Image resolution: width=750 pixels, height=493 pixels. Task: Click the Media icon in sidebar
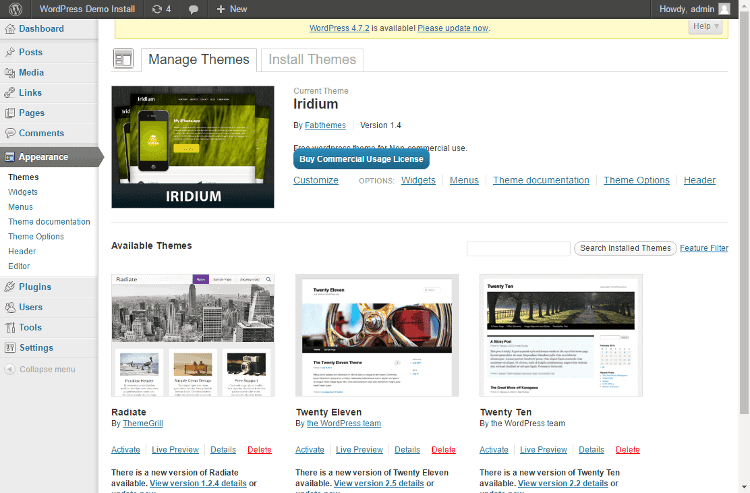point(10,73)
